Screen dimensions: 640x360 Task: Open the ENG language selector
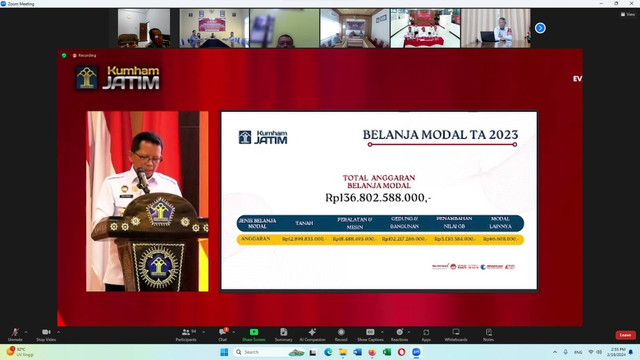tap(578, 352)
